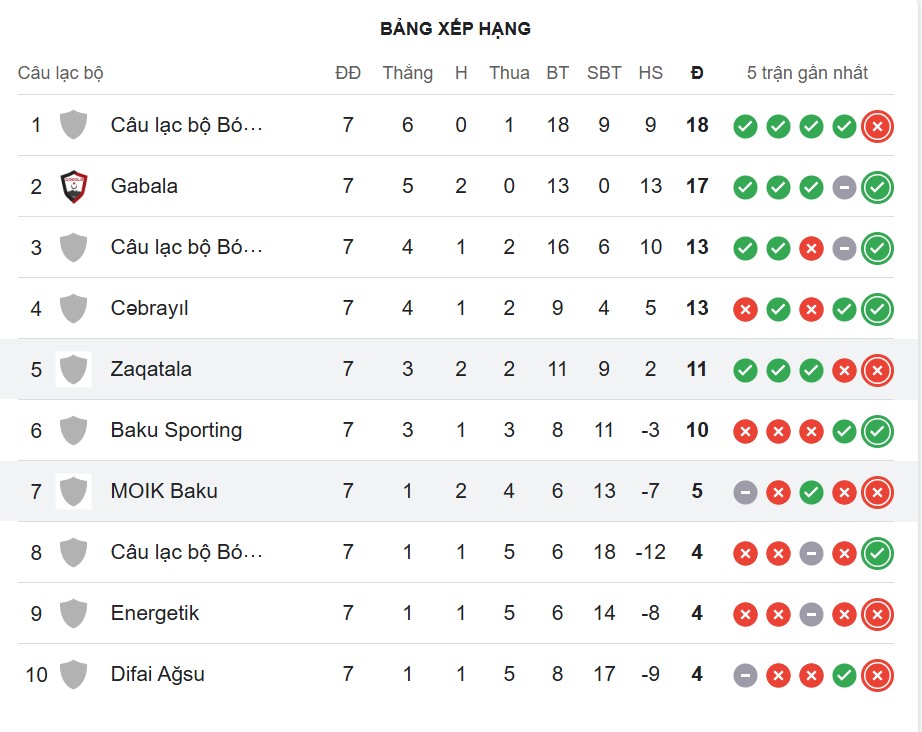The height and width of the screenshot is (732, 922).
Task: Click Gabala's latest green win indicator
Action: [877, 187]
